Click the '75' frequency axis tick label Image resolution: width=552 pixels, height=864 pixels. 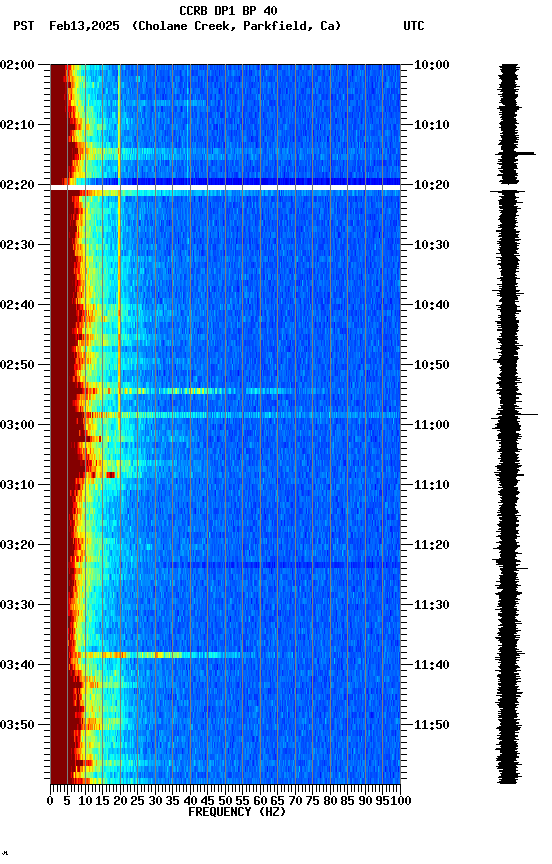tap(312, 801)
